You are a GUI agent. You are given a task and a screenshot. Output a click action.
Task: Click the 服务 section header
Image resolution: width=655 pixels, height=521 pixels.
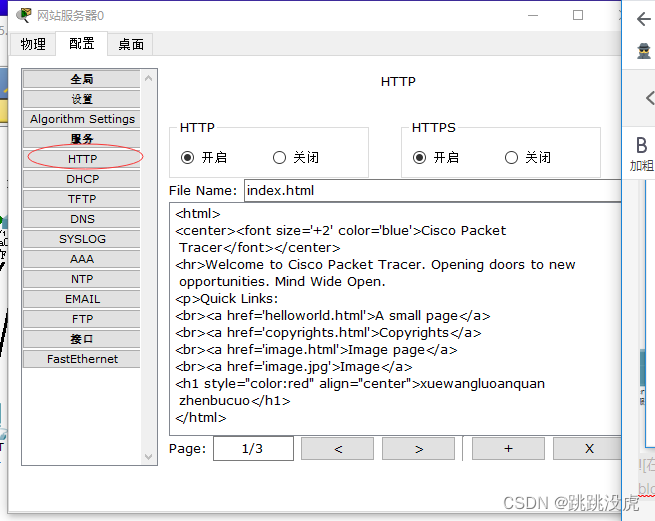(x=82, y=139)
